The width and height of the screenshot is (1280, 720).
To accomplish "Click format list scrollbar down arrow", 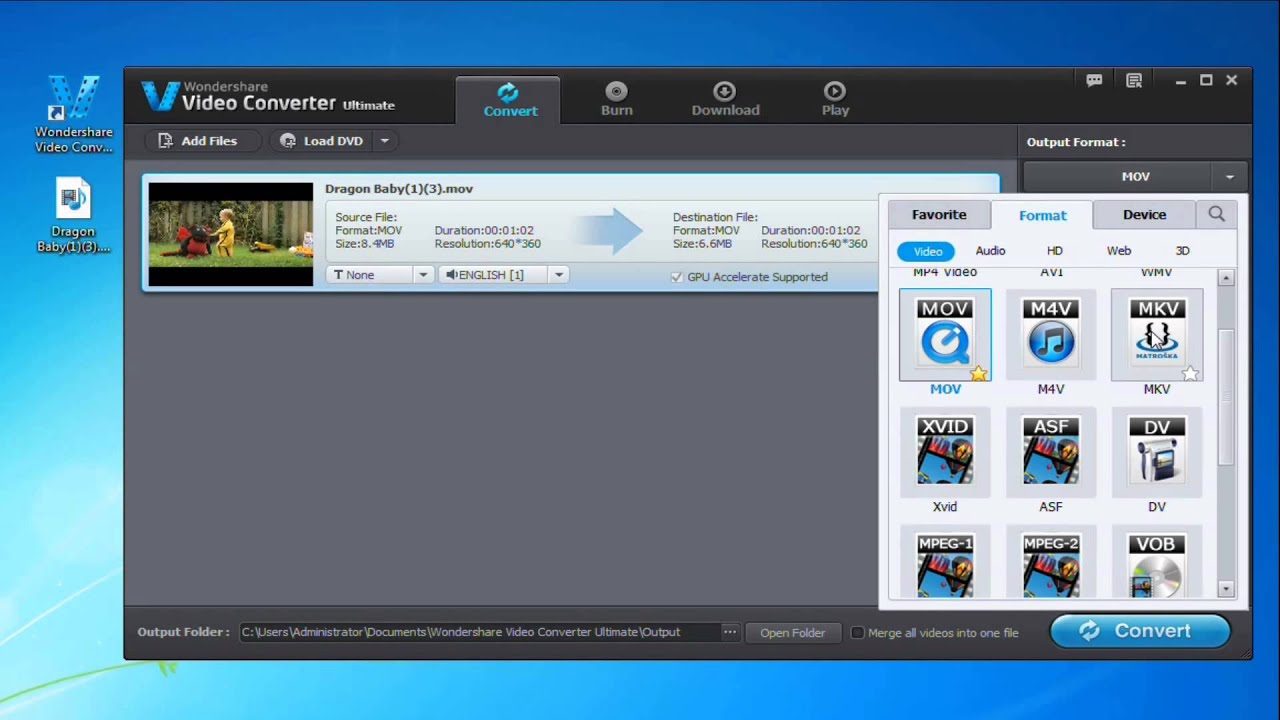I will (1226, 590).
